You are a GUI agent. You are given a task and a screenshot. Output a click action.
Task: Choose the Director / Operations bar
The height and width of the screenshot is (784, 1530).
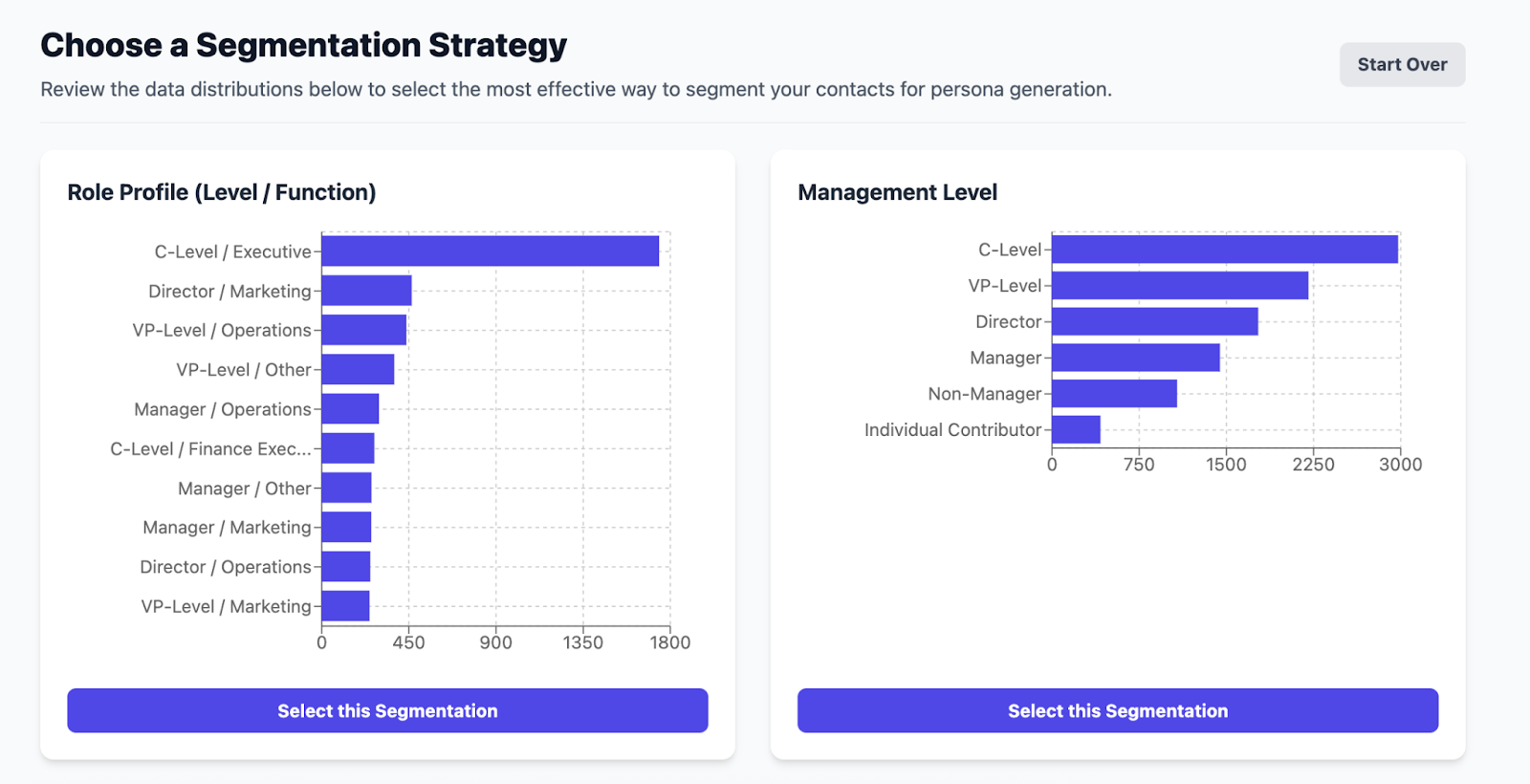click(346, 567)
